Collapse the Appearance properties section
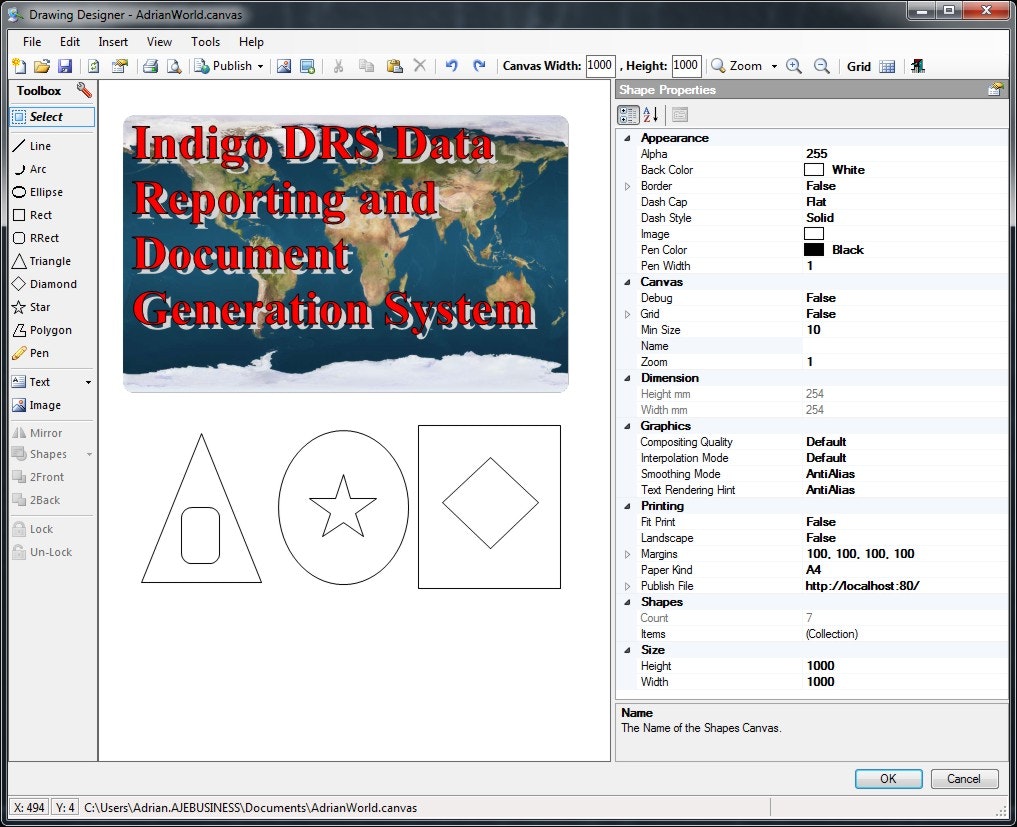1017x827 pixels. [625, 137]
